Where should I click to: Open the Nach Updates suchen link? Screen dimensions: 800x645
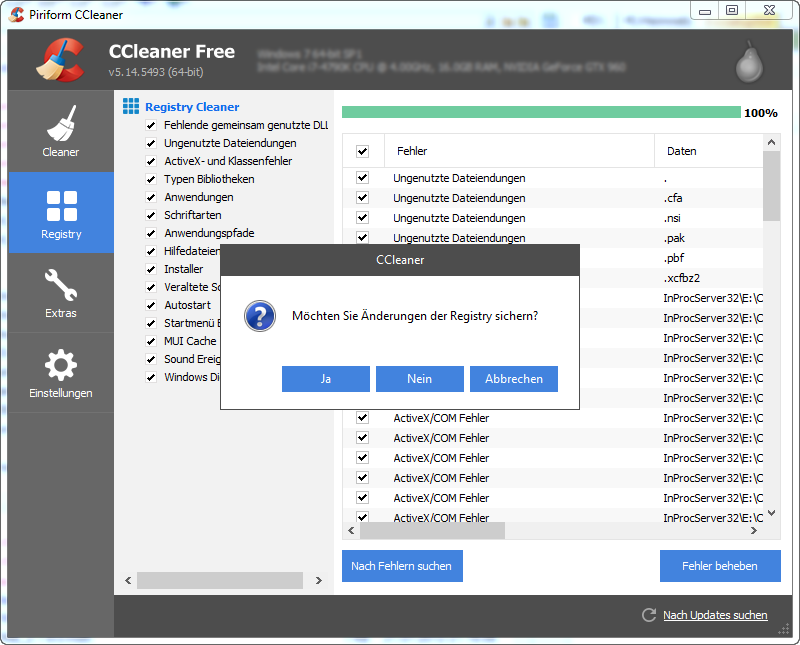[715, 615]
